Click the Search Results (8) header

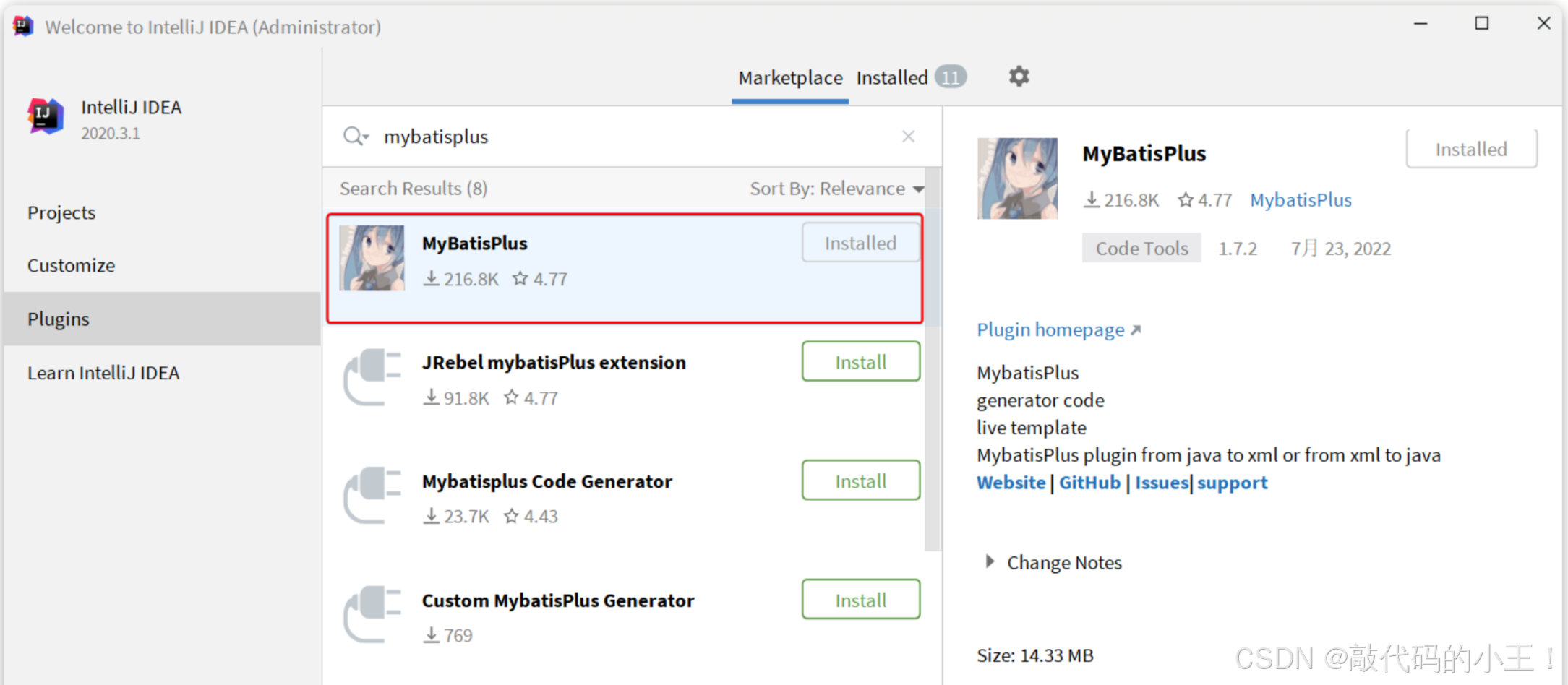pos(414,189)
